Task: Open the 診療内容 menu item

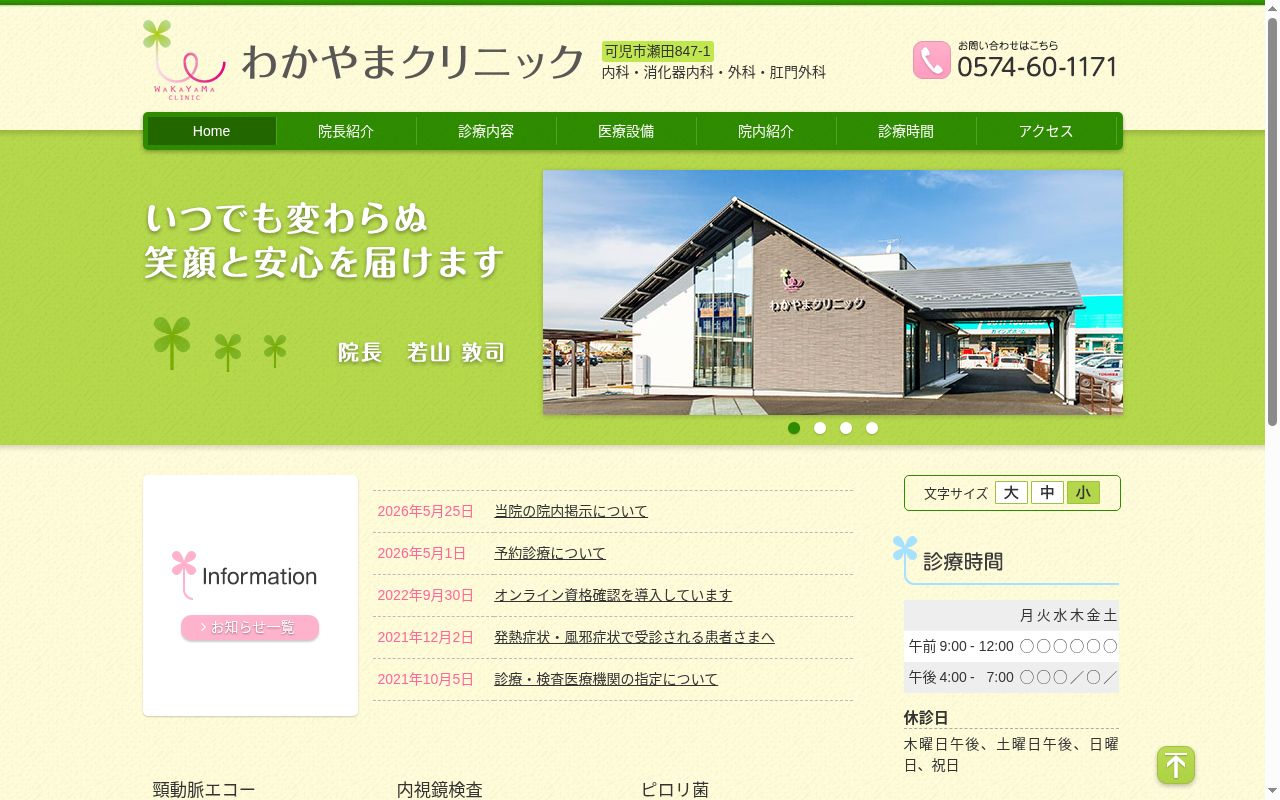Action: (486, 131)
